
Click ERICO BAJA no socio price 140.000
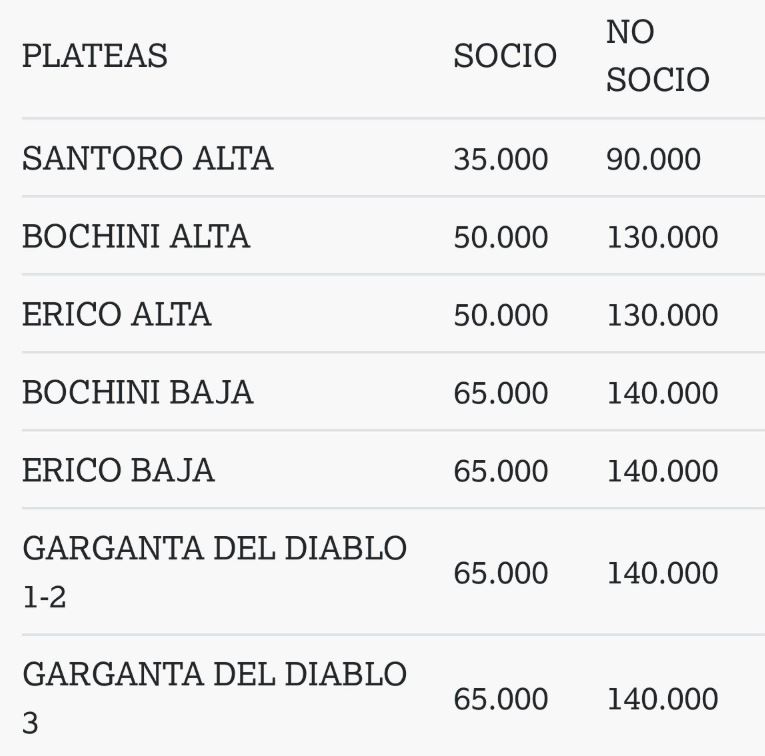pos(662,471)
